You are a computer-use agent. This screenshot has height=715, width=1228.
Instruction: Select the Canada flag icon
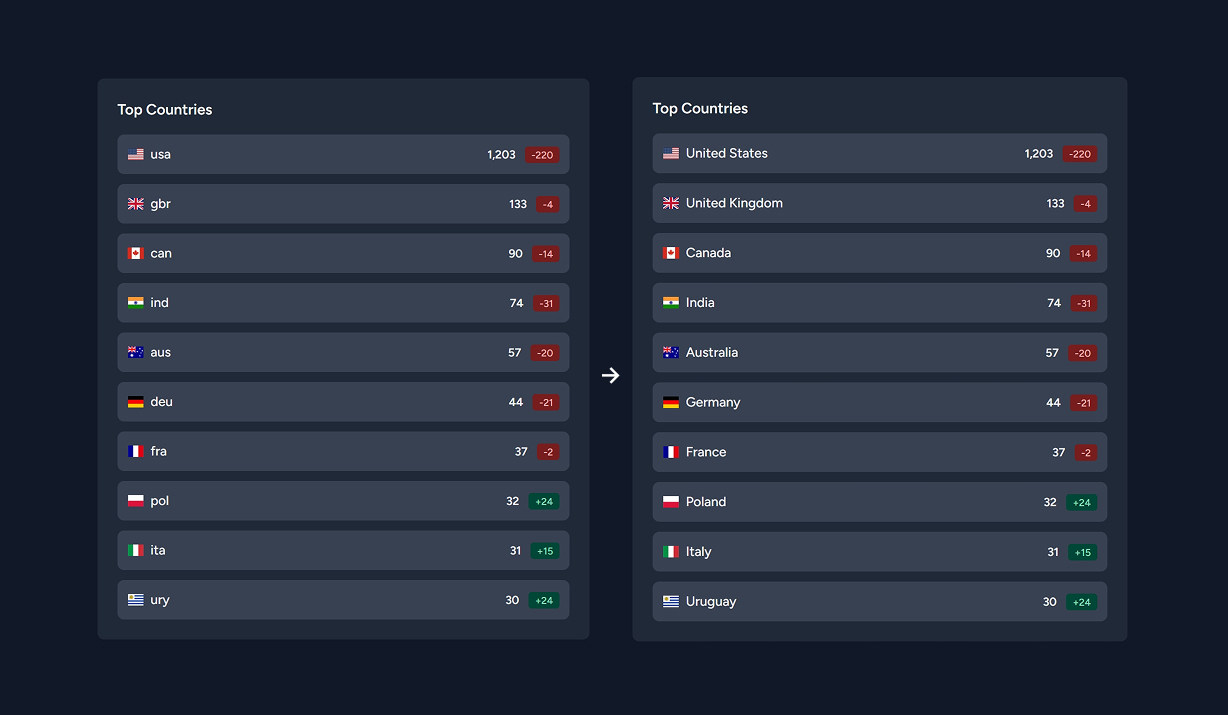click(670, 252)
